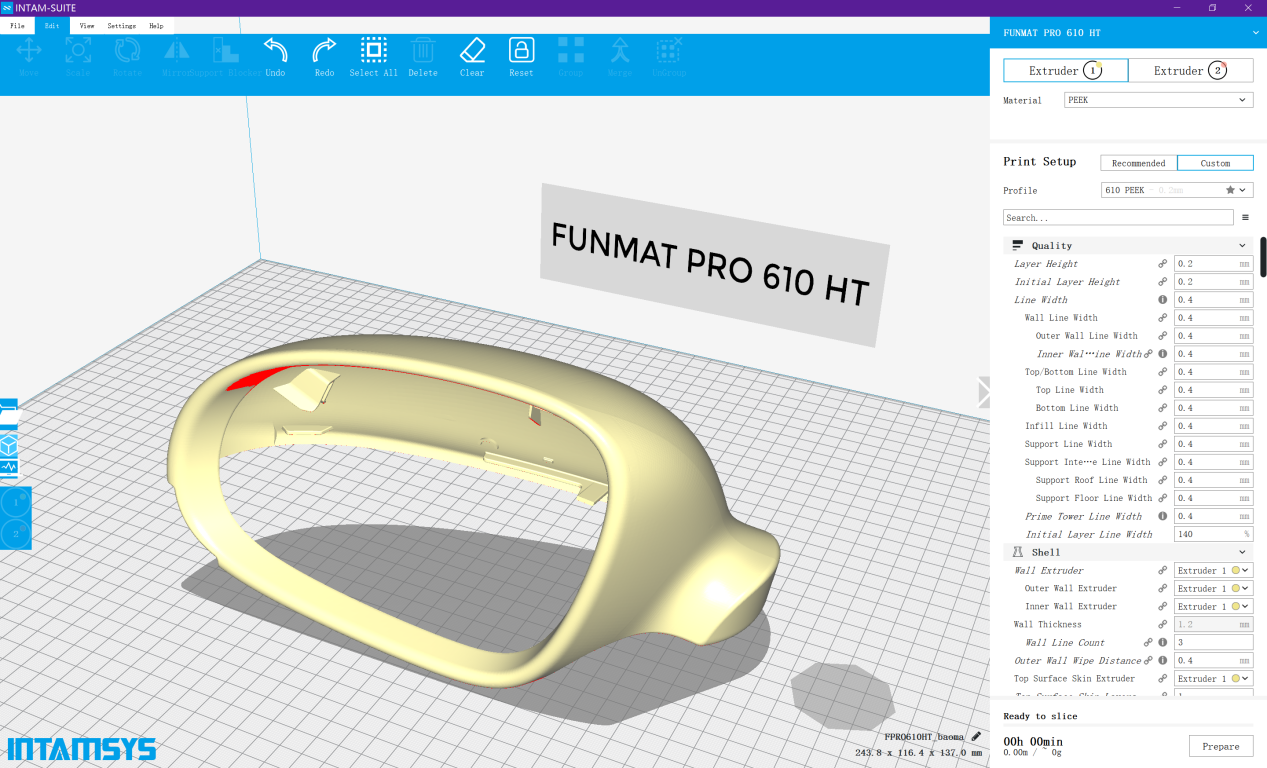
Task: Click the Group icon
Action: (x=571, y=50)
